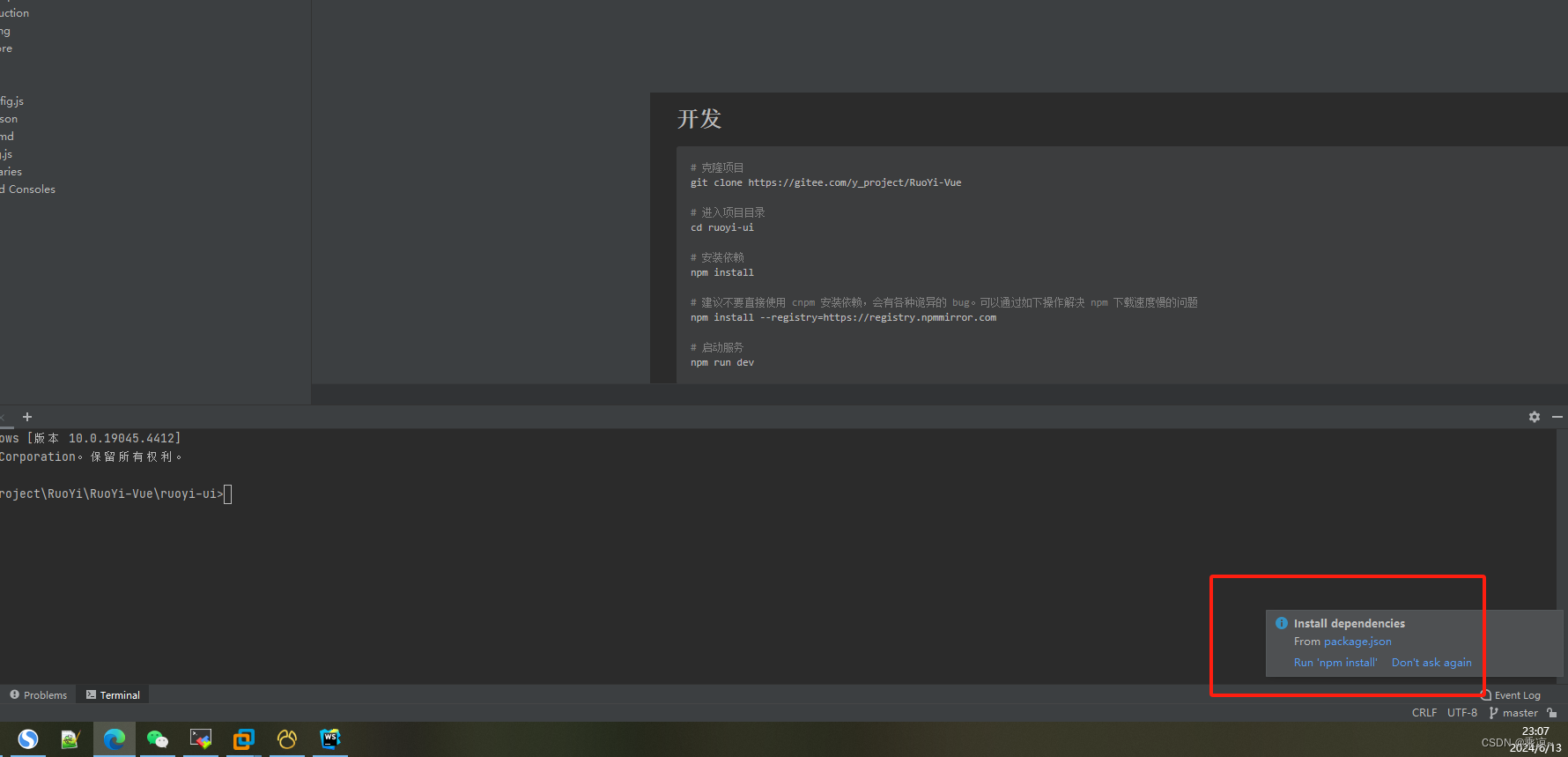This screenshot has height=757, width=1568.
Task: Switch to the Terminal tab
Action: [113, 695]
